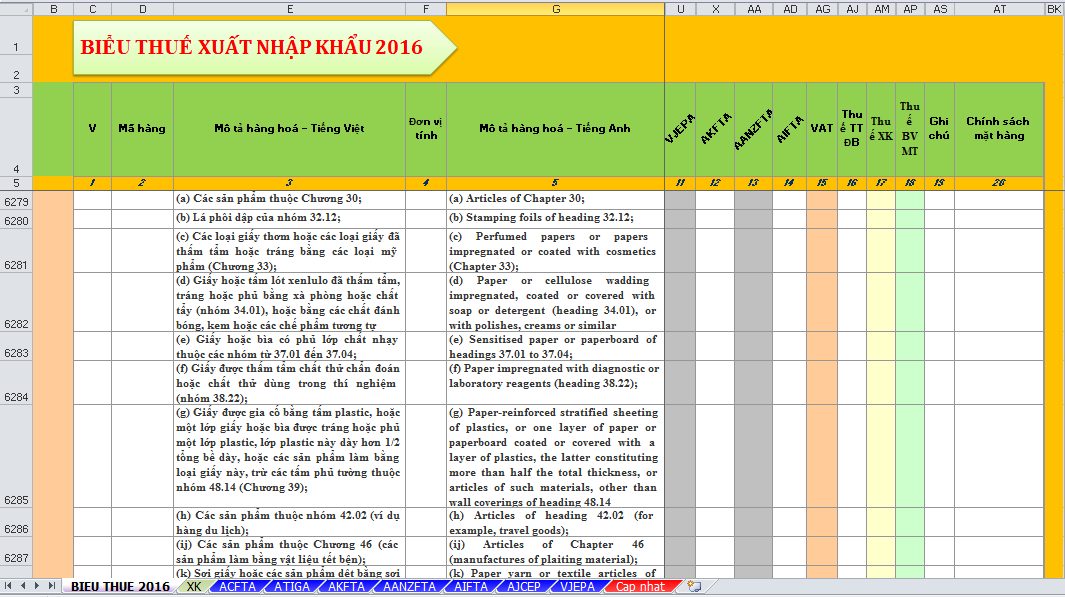Click the 'V' header cell in the green row
Viewport: 1065px width, 597px height.
[x=92, y=129]
